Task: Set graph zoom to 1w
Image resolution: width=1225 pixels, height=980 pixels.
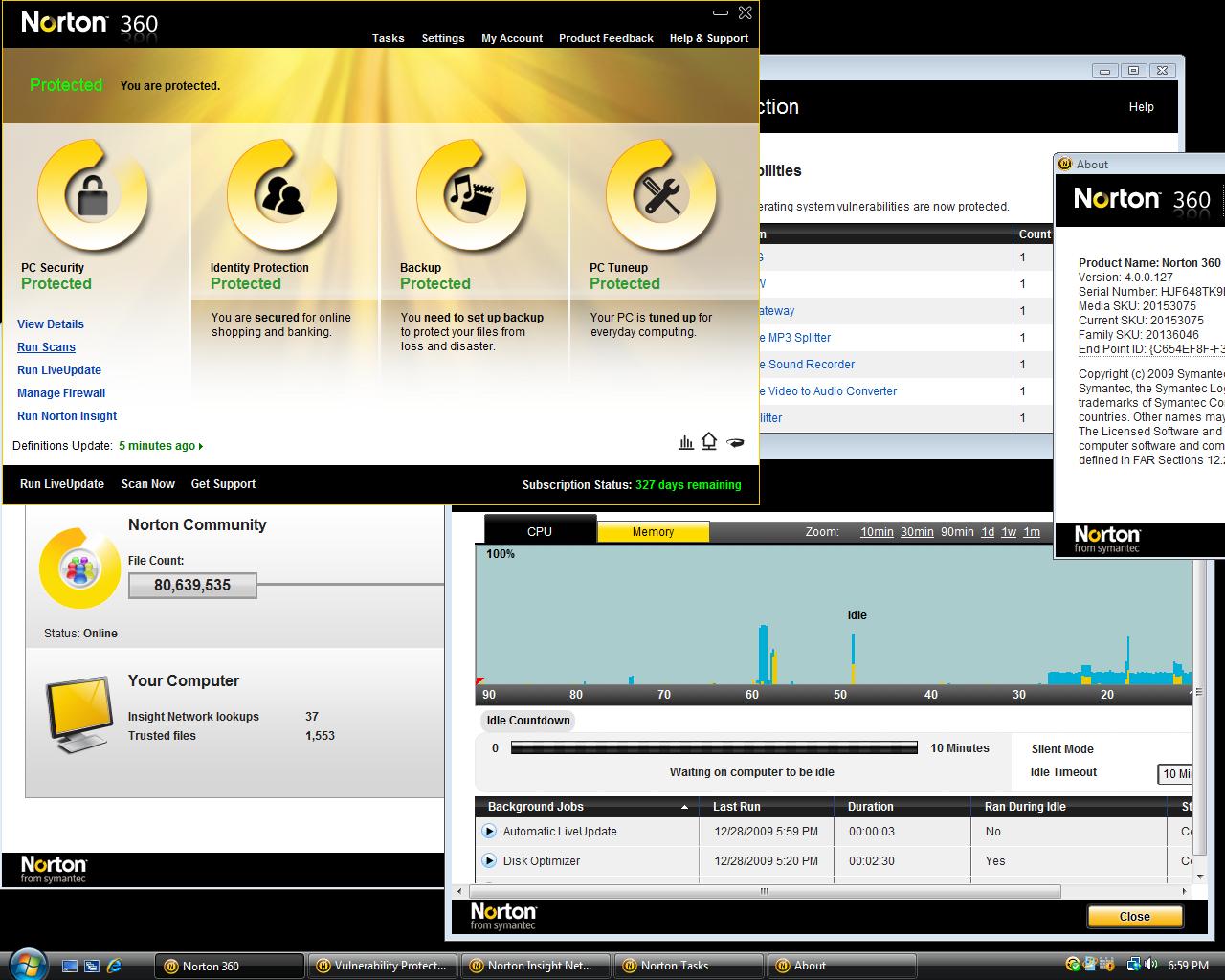Action: (1009, 532)
